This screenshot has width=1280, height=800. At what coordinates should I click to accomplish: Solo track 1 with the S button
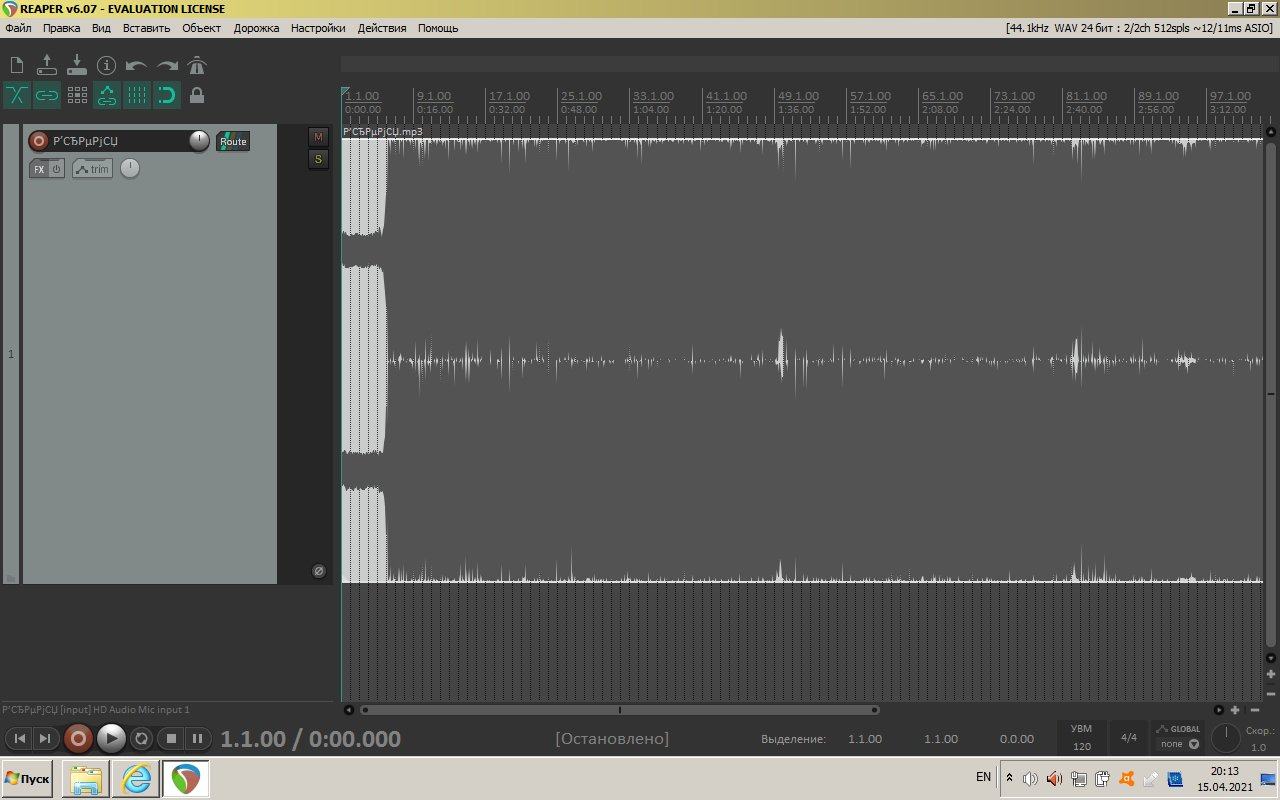[318, 159]
